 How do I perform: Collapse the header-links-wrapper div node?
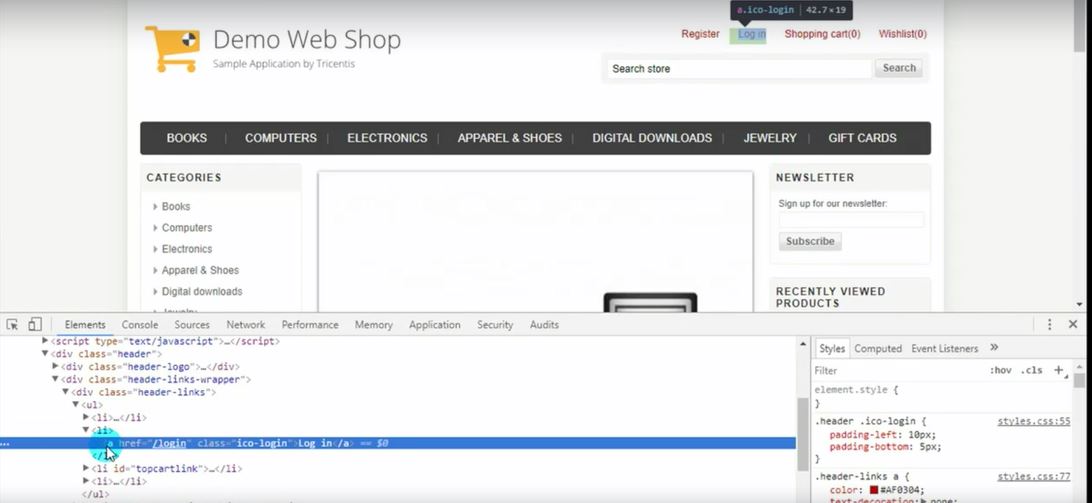point(56,379)
